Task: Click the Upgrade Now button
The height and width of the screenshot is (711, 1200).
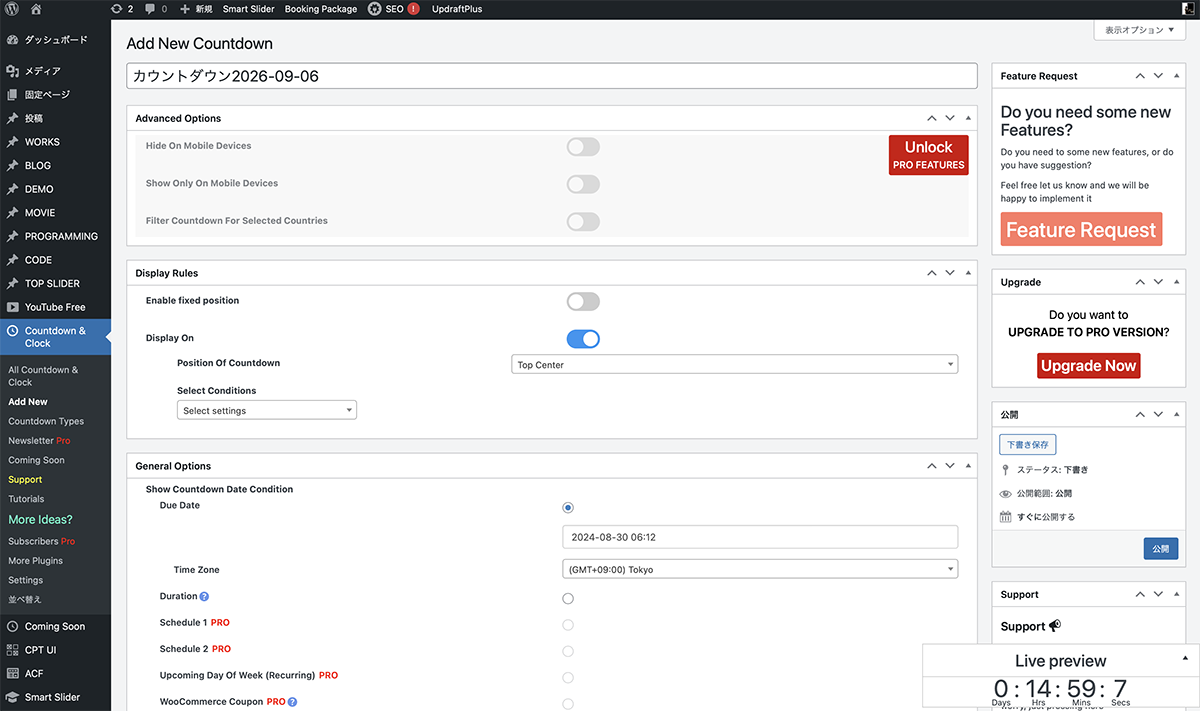Action: (1088, 366)
